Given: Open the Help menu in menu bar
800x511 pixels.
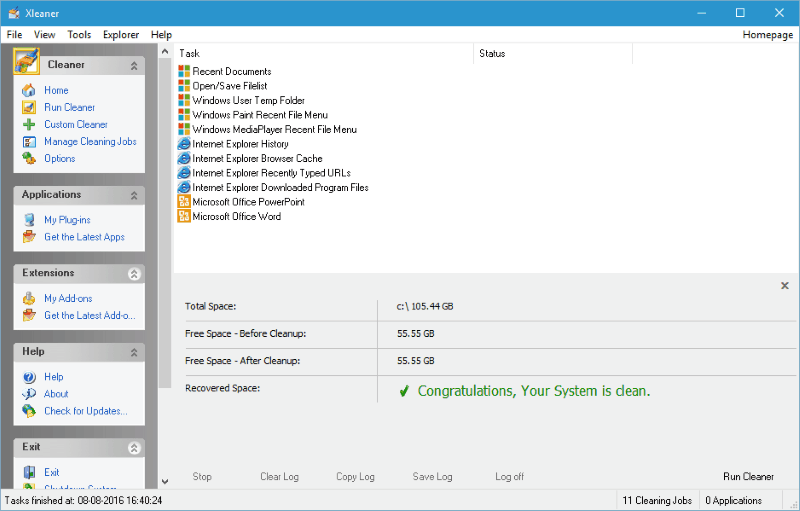Looking at the screenshot, I should click(x=161, y=35).
